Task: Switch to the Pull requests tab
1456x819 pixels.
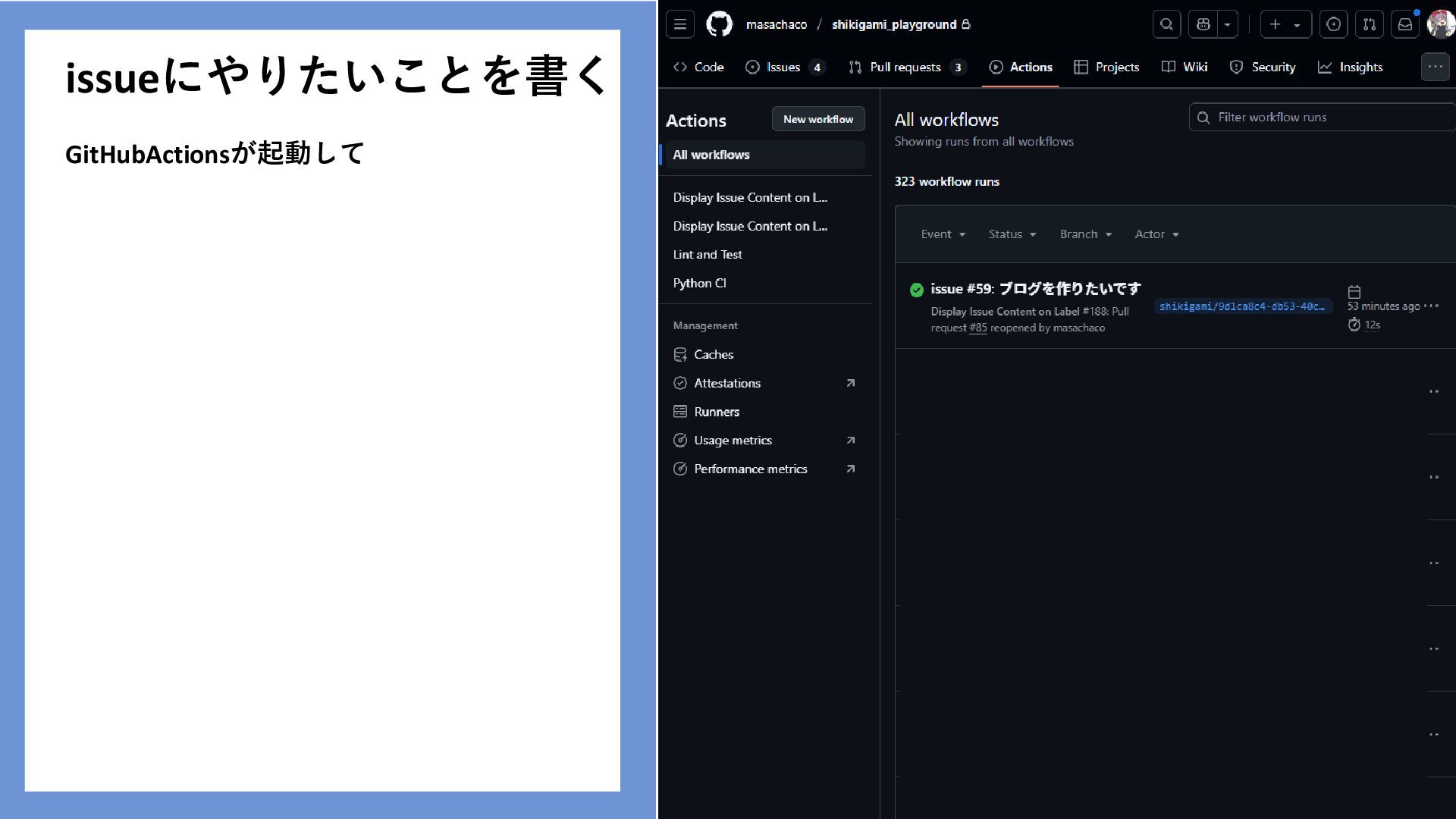Action: point(907,67)
